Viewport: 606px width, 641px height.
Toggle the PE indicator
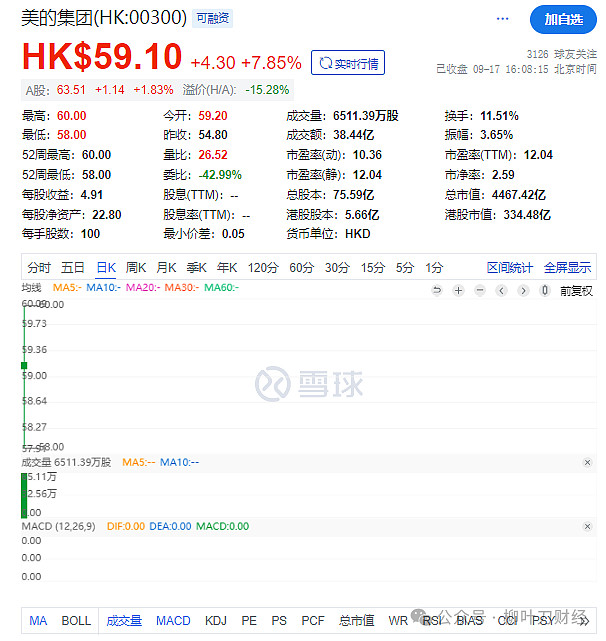[x=249, y=621]
